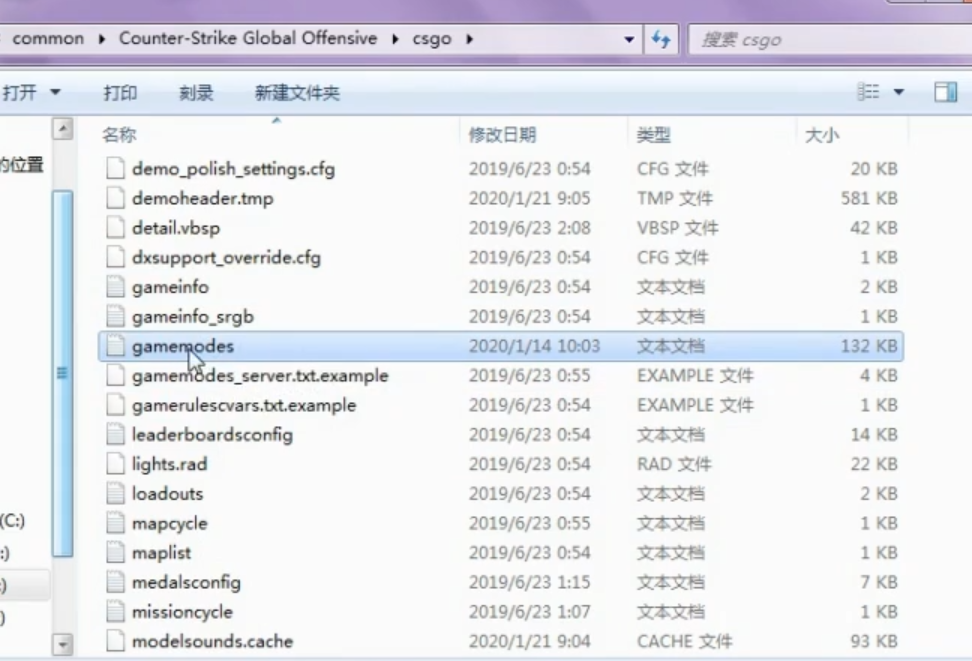Expand arrow after csgo breadcrumb
Screen dimensions: 972x661
coord(470,39)
